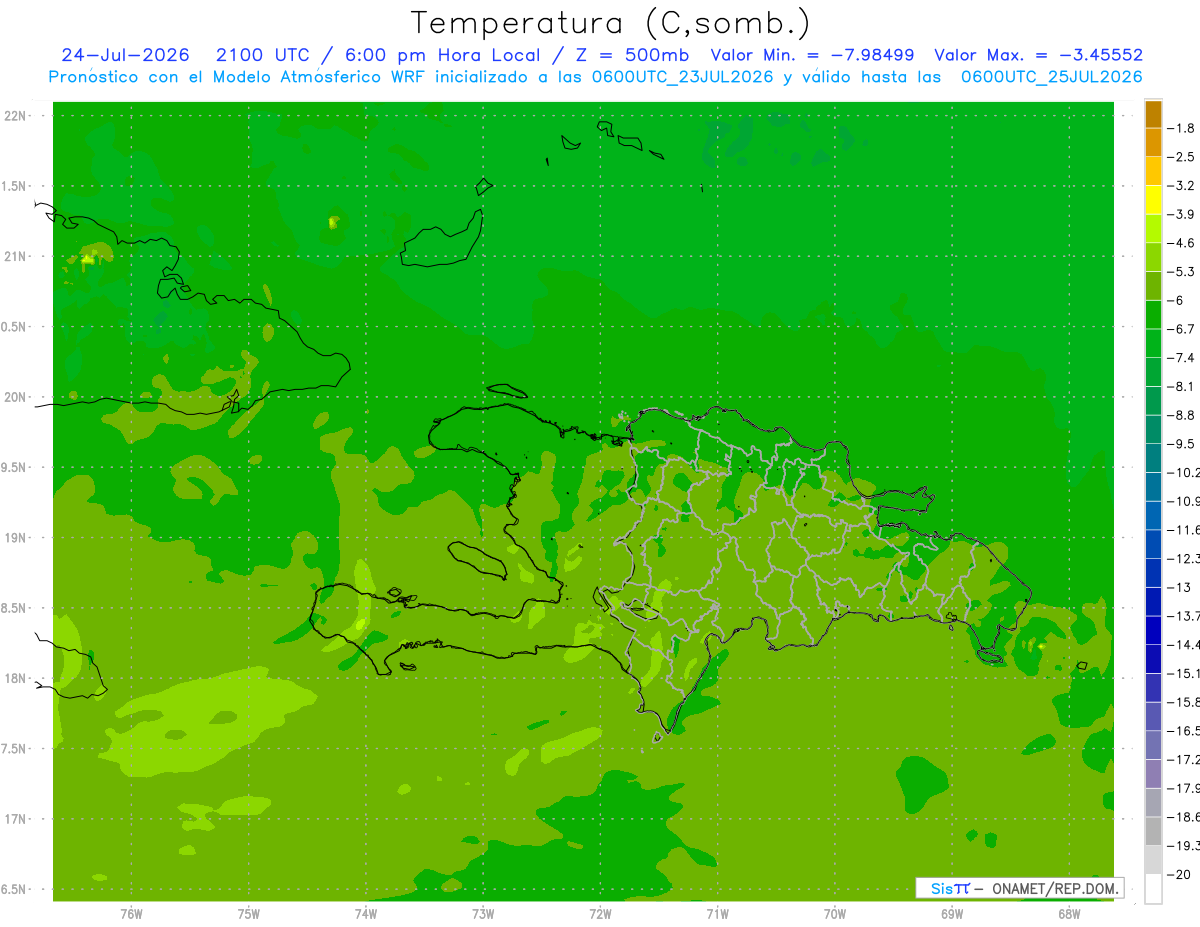Click the '2100 UTC' time label
This screenshot has height=927, width=1200.
265,55
